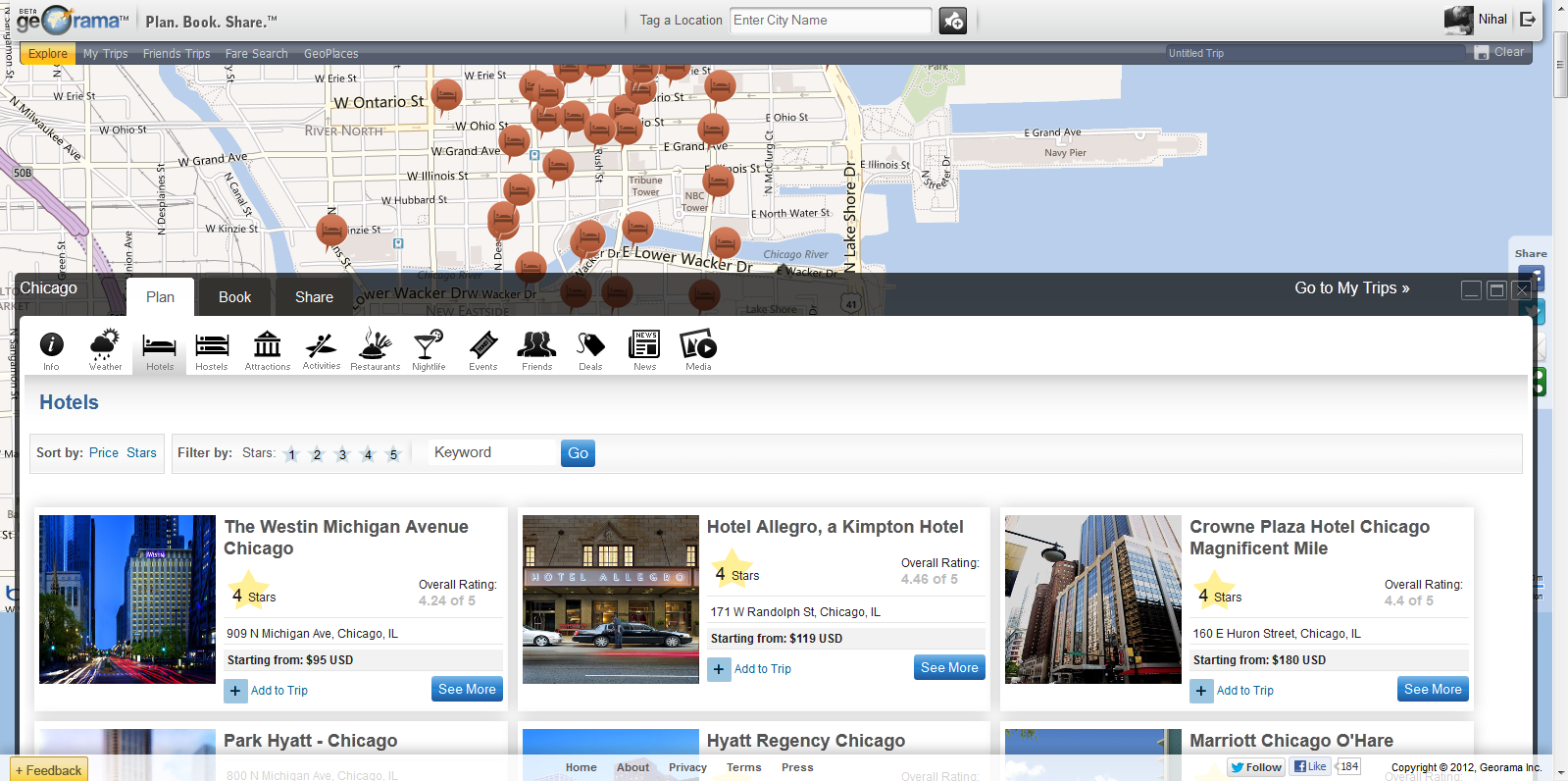Screen dimensions: 1568x781
Task: Enable the 1-star filter
Action: pos(291,454)
